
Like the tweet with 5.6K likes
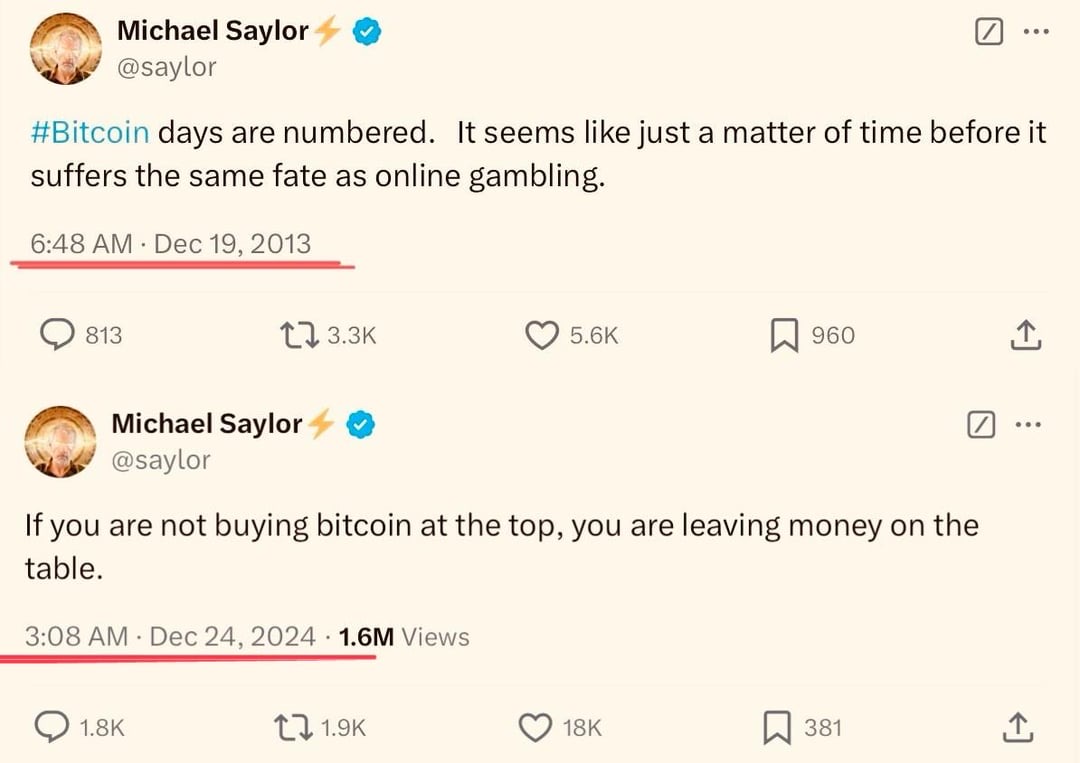coord(541,336)
